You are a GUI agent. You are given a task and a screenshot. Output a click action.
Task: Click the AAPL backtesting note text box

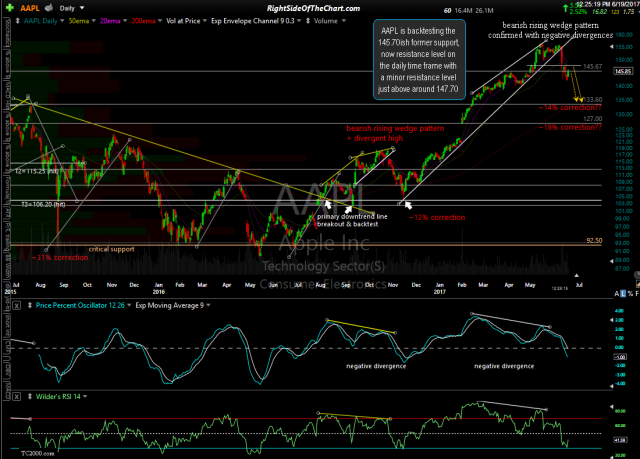[419, 60]
